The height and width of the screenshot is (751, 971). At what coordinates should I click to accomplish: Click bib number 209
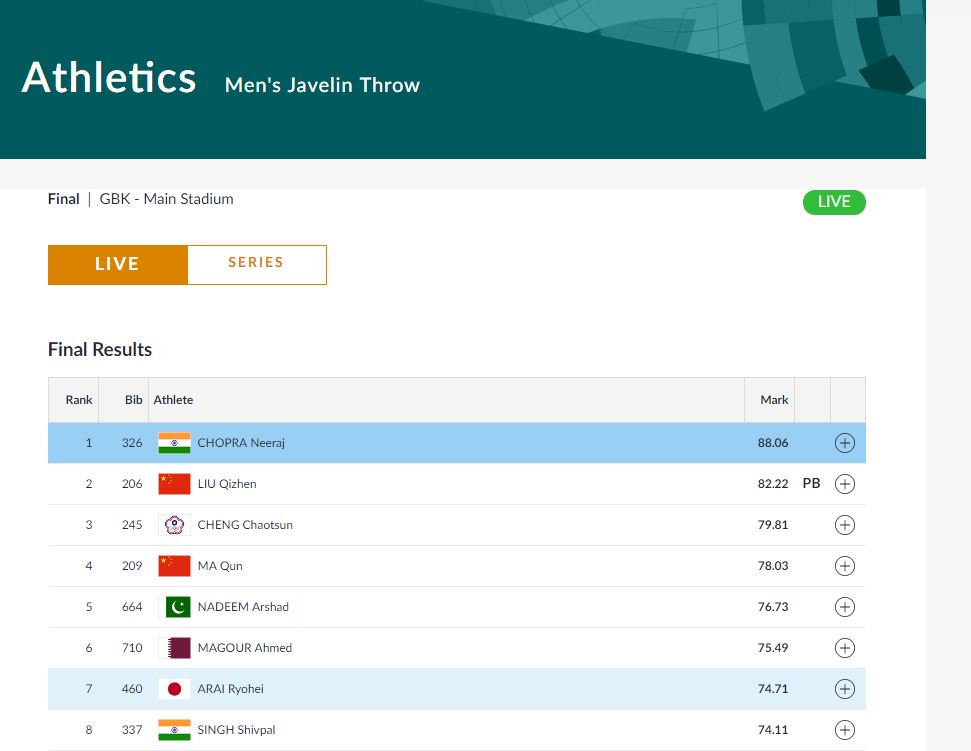[132, 566]
